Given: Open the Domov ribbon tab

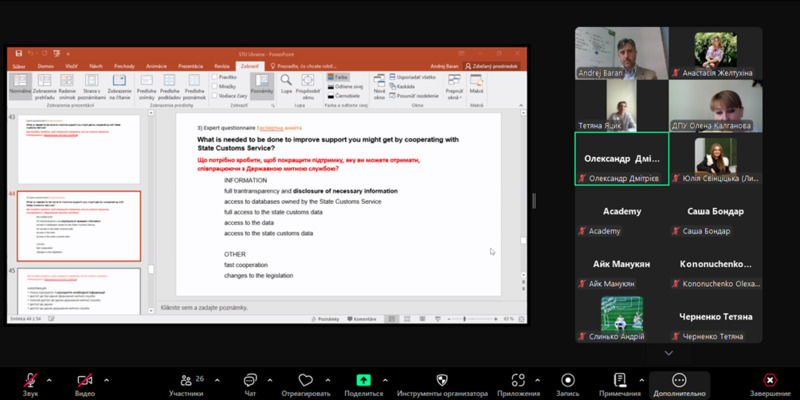Looking at the screenshot, I should click(46, 66).
